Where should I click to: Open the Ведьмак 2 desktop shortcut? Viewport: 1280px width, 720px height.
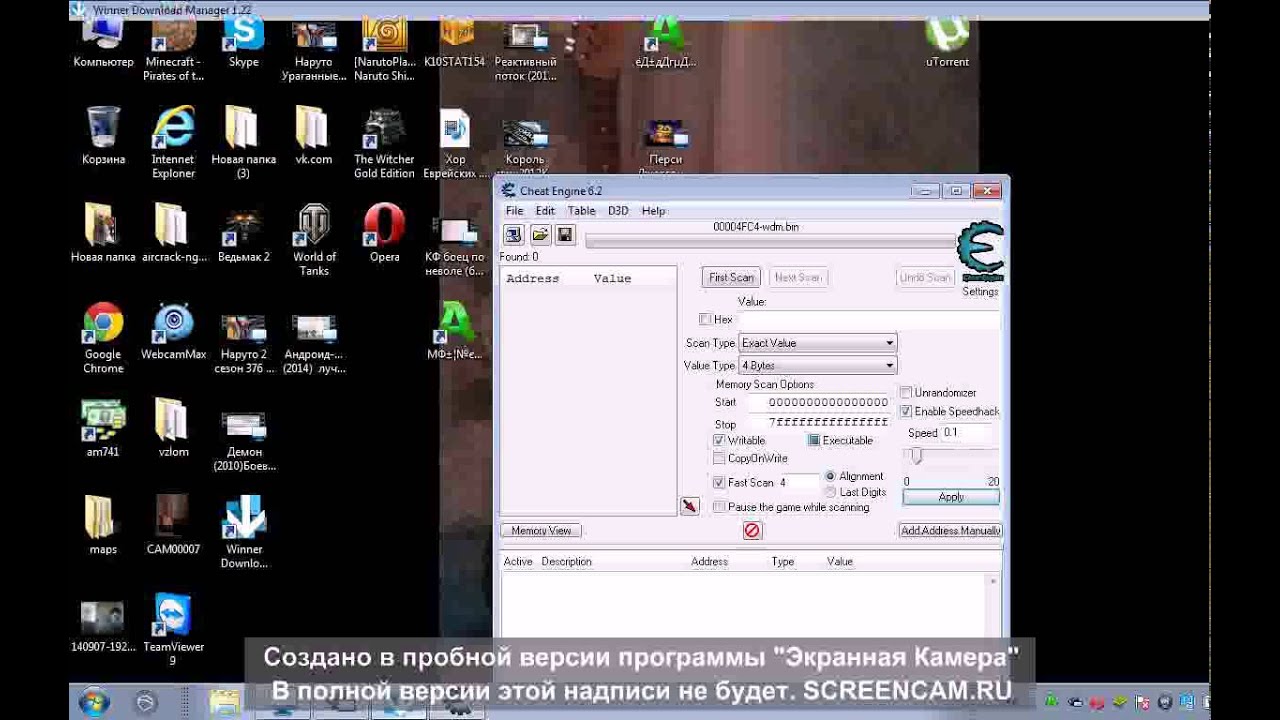tap(243, 234)
